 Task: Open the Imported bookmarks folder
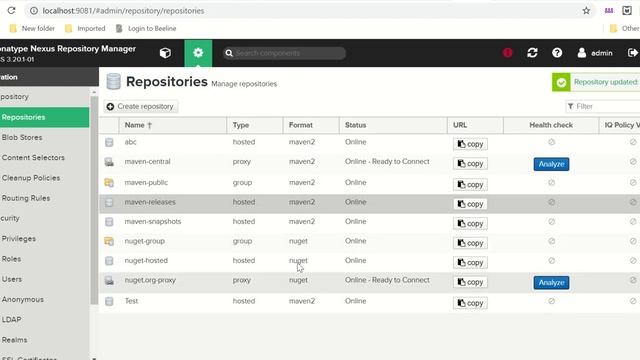[x=85, y=29]
